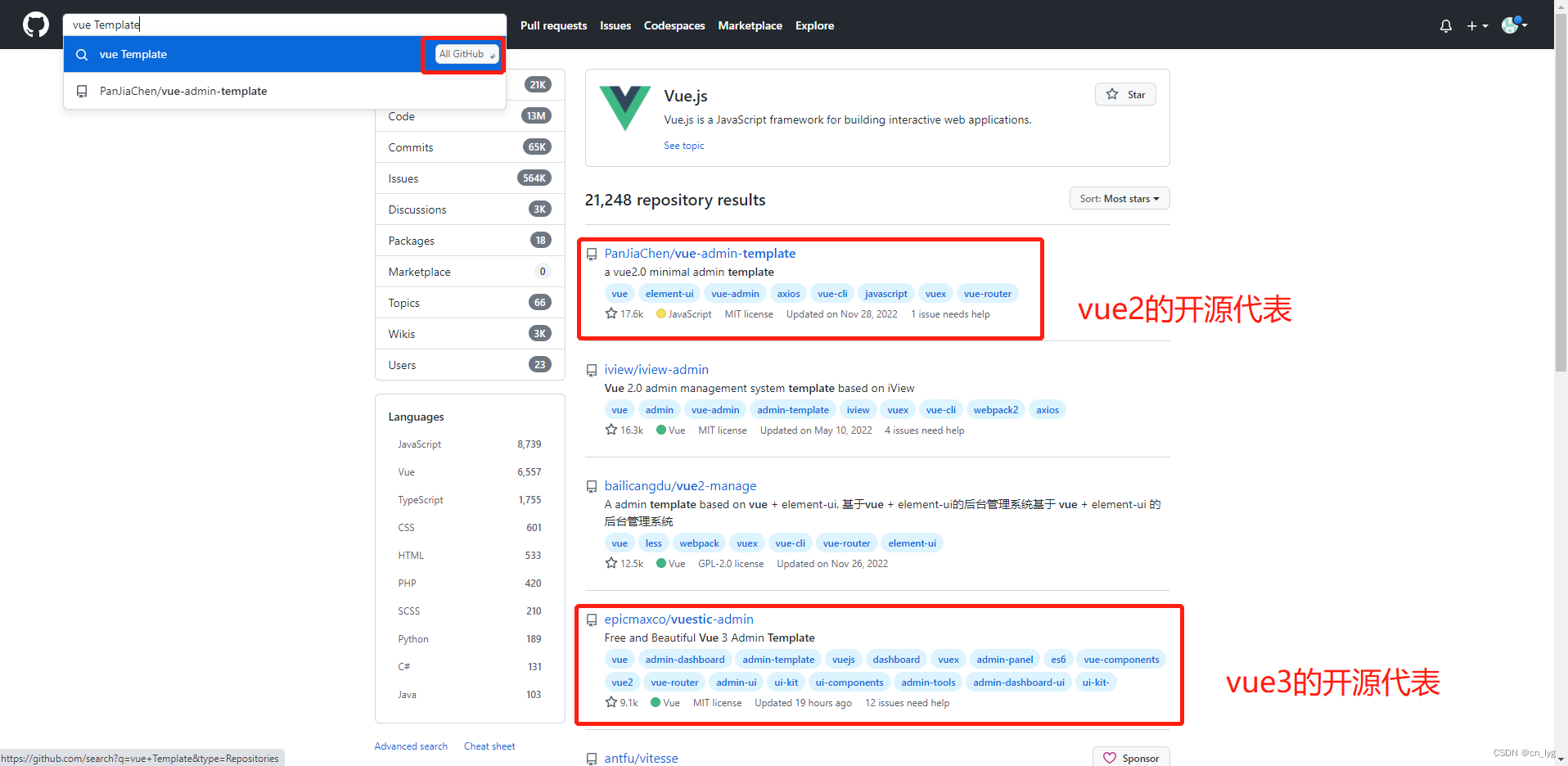Click the element-ui tag under vue-admin-template

(x=669, y=294)
